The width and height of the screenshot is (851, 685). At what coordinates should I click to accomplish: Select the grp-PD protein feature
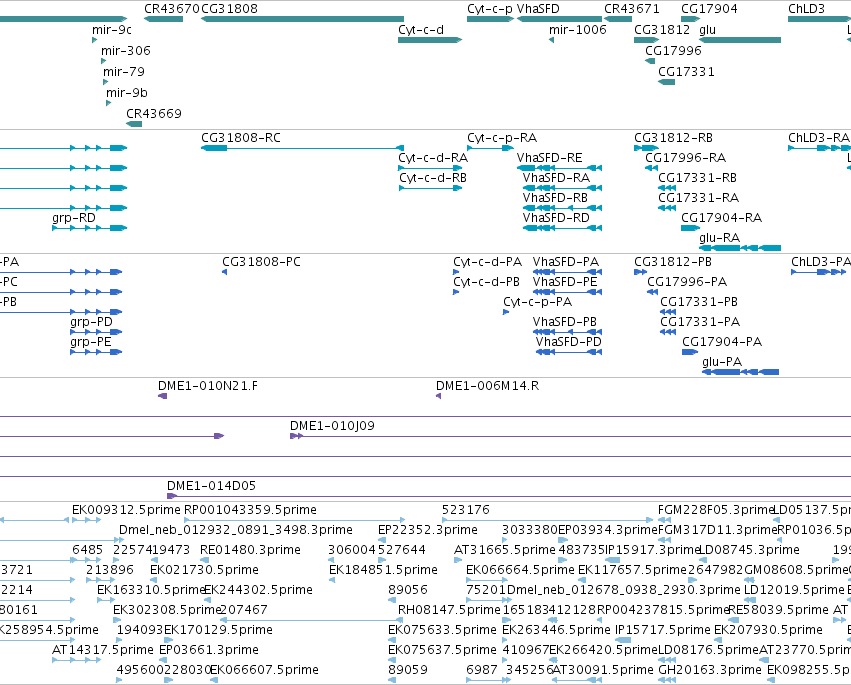(96, 332)
